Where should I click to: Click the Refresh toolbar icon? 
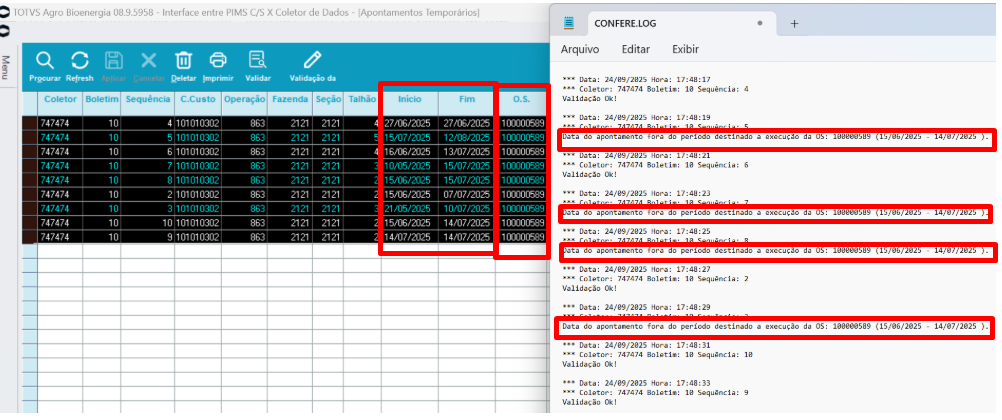pyautogui.click(x=80, y=60)
